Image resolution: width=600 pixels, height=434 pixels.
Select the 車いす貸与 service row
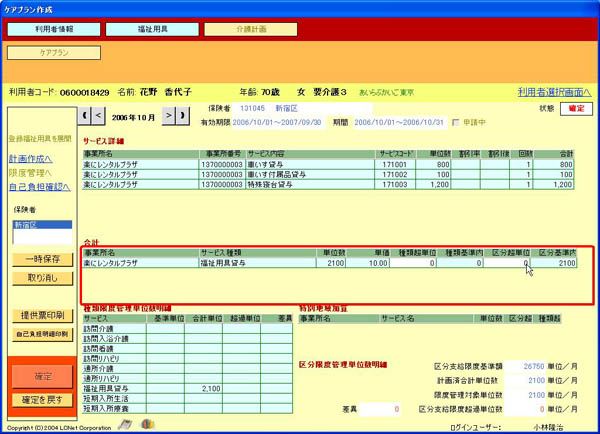[x=328, y=165]
